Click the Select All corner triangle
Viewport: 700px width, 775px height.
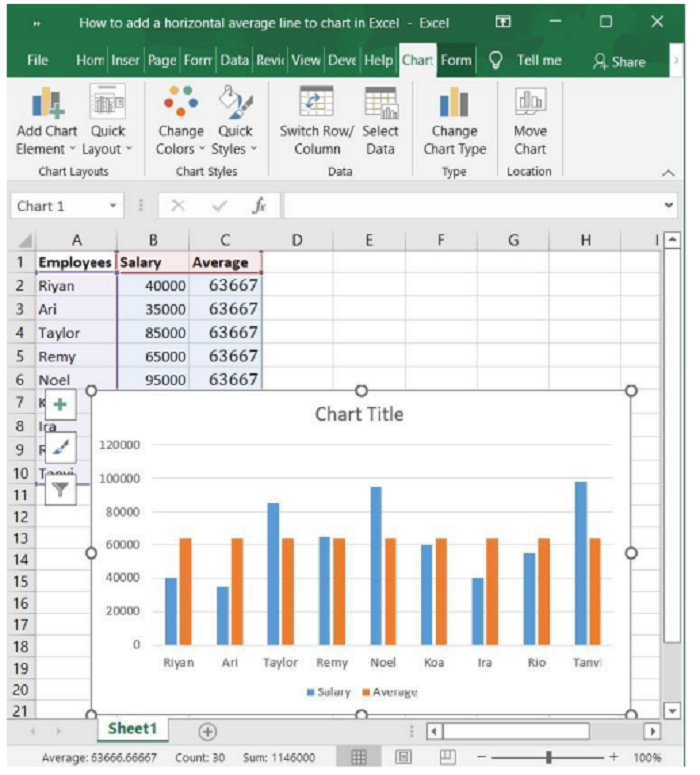point(25,241)
